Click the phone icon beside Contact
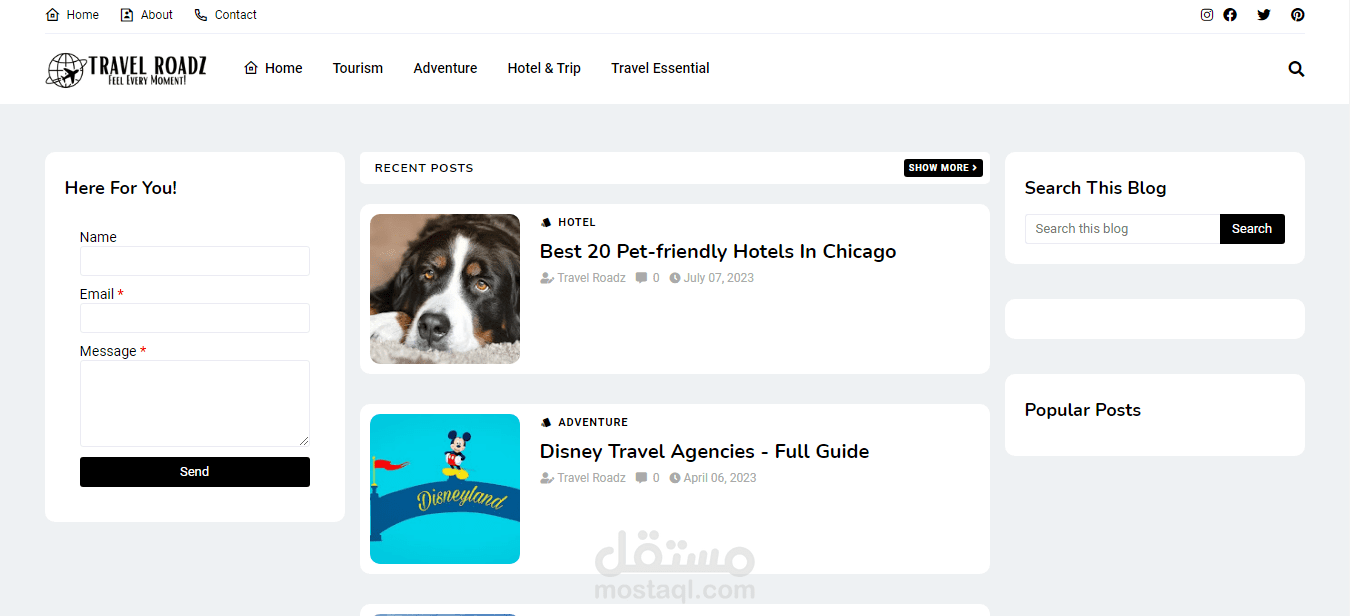1350x616 pixels. point(201,15)
